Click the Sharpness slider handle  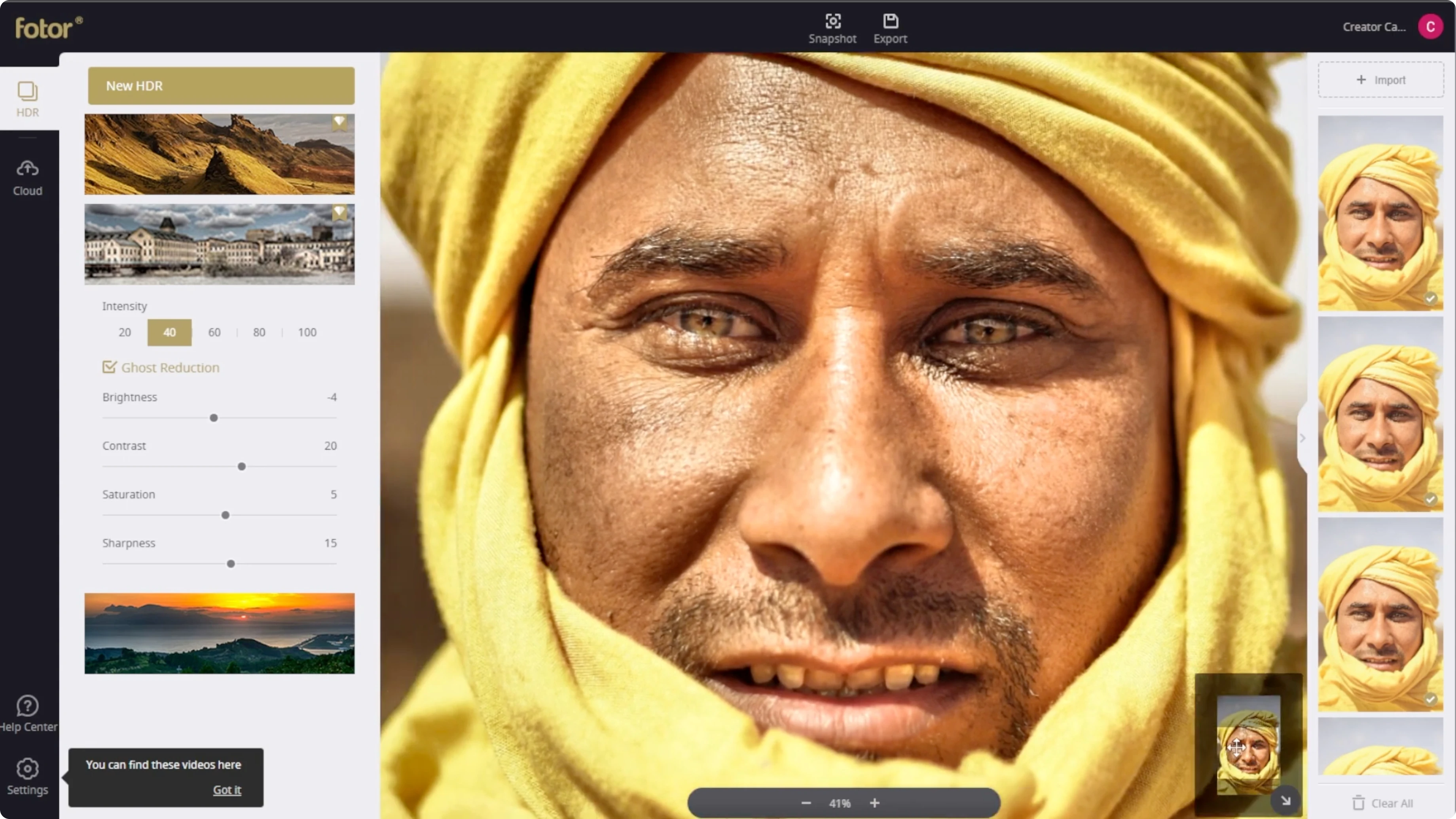(x=231, y=563)
